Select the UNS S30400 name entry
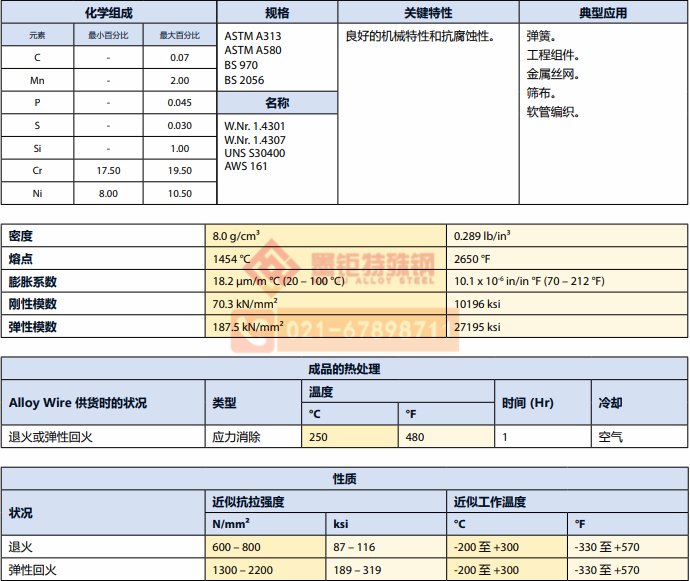This screenshot has height=581, width=690. click(x=254, y=153)
